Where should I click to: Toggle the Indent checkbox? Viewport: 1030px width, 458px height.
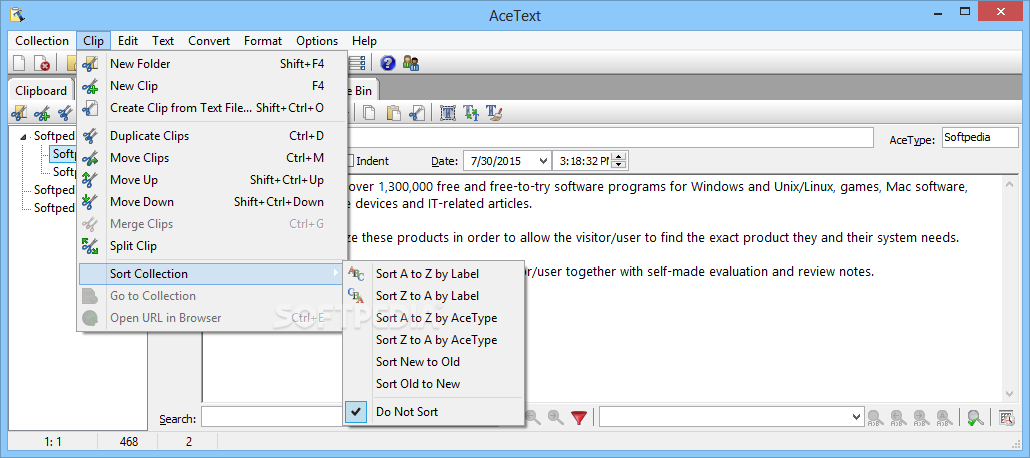click(x=351, y=160)
